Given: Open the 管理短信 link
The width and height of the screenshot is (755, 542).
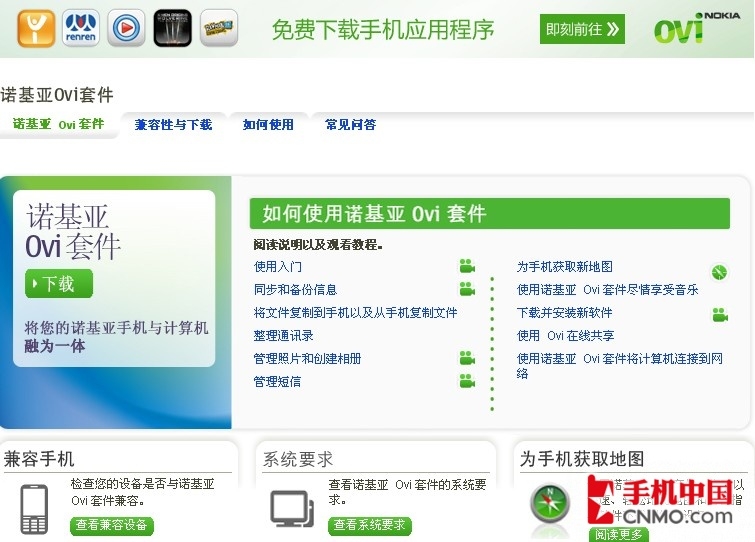Looking at the screenshot, I should pyautogui.click(x=277, y=382).
